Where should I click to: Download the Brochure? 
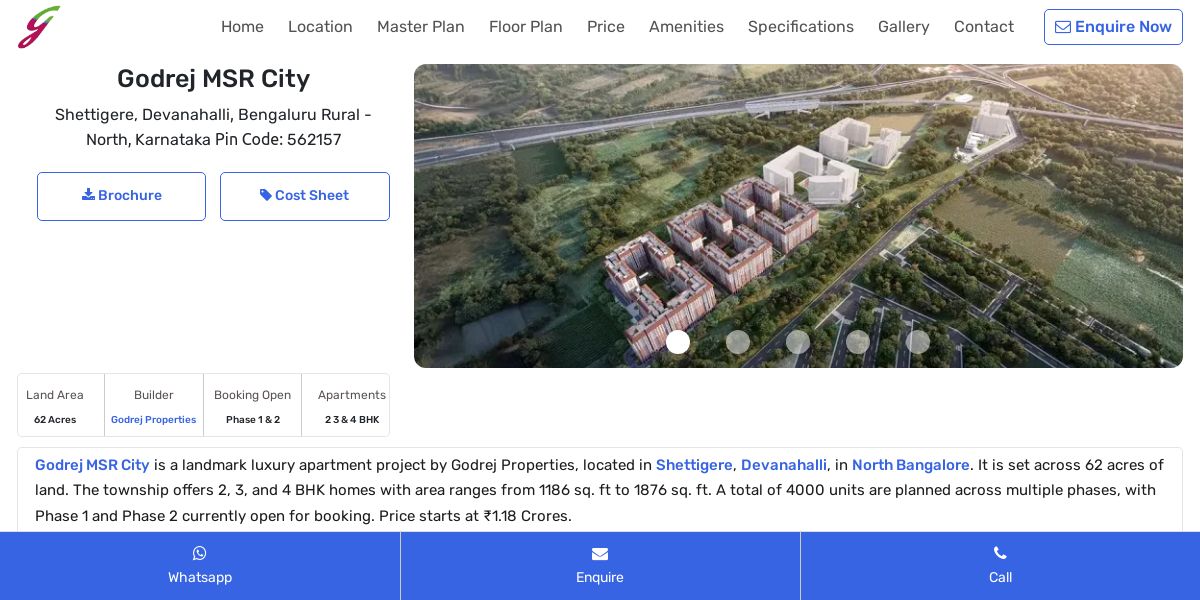click(x=121, y=196)
